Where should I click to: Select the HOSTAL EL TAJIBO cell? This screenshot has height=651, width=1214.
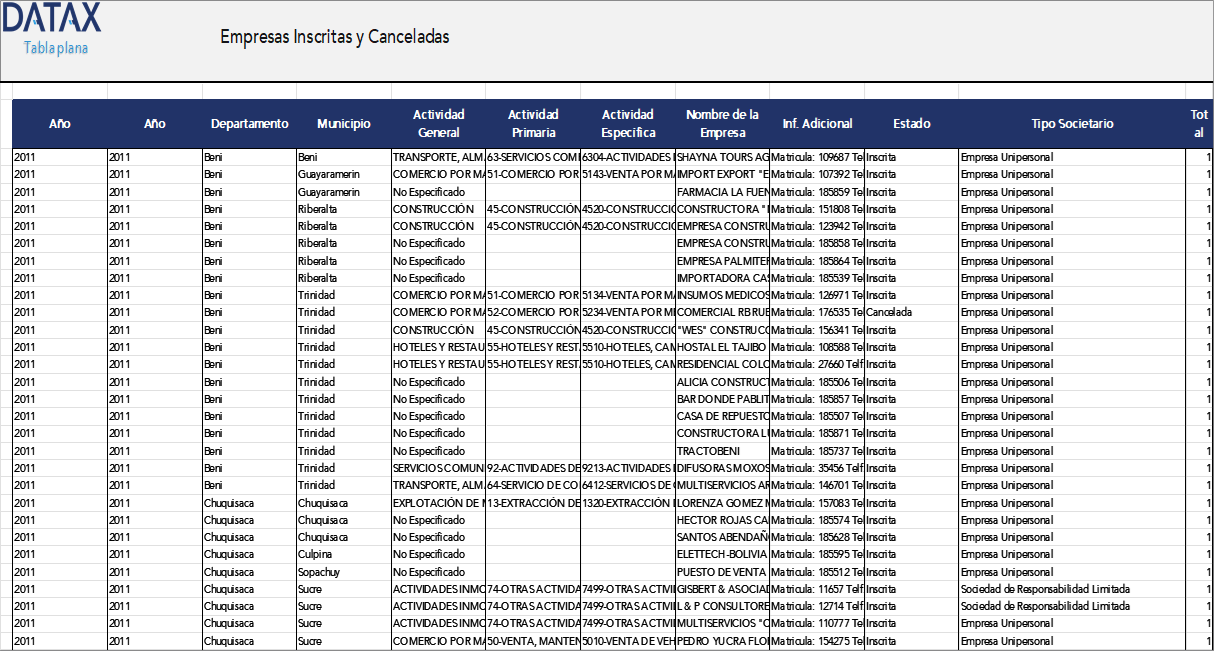click(723, 347)
